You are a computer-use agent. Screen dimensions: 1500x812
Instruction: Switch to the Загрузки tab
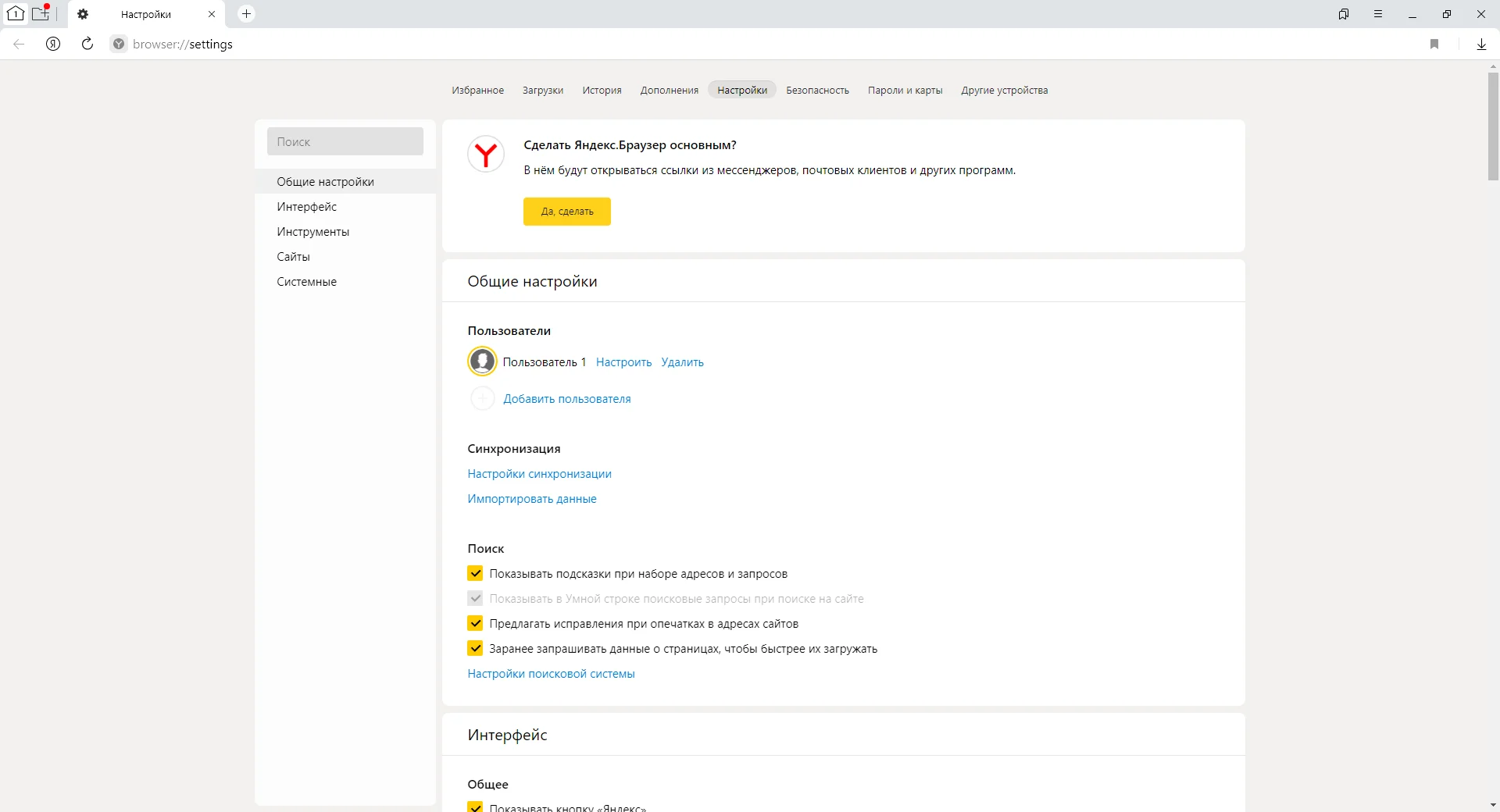(543, 90)
